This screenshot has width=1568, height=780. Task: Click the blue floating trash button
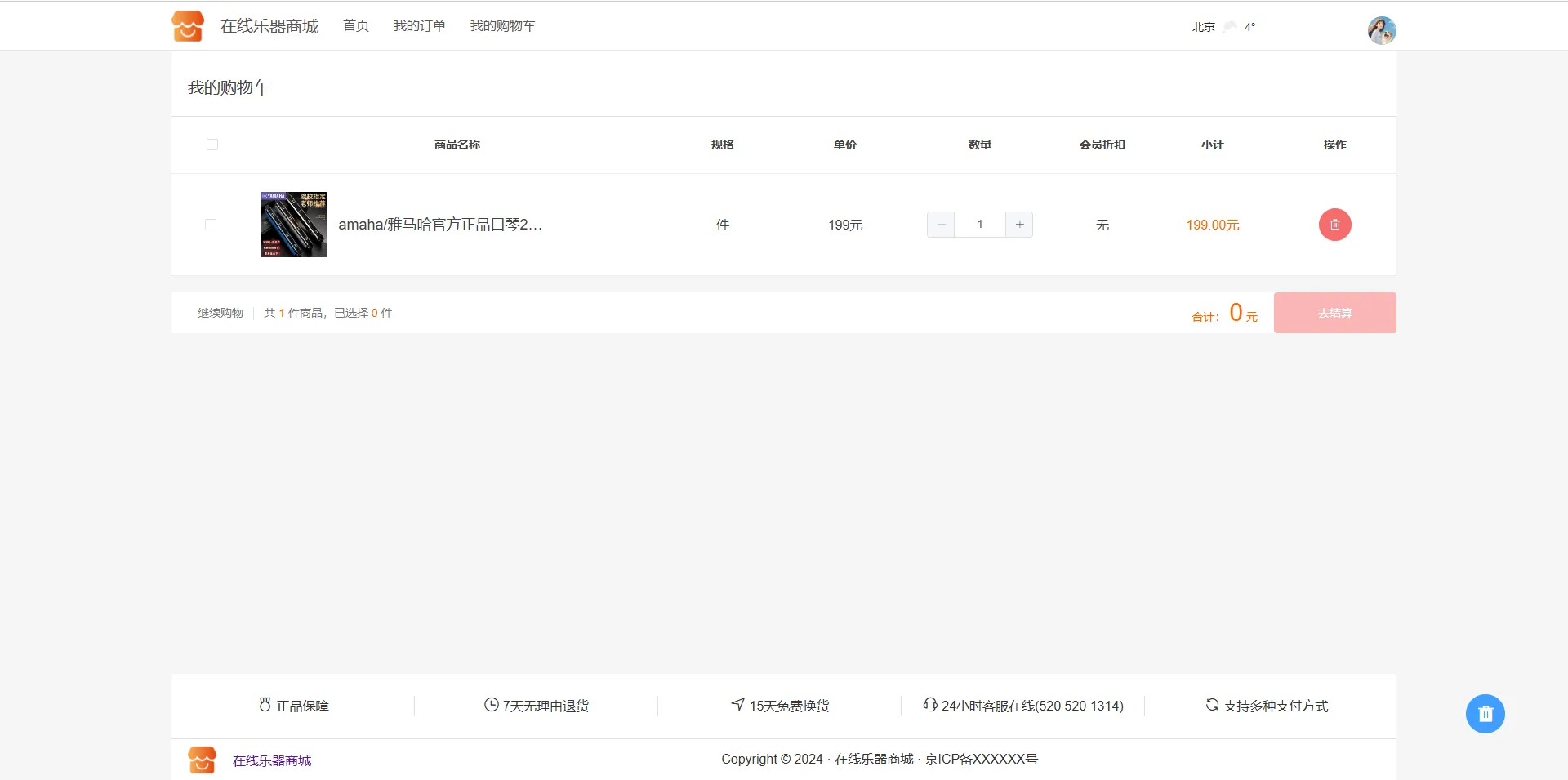[1485, 714]
